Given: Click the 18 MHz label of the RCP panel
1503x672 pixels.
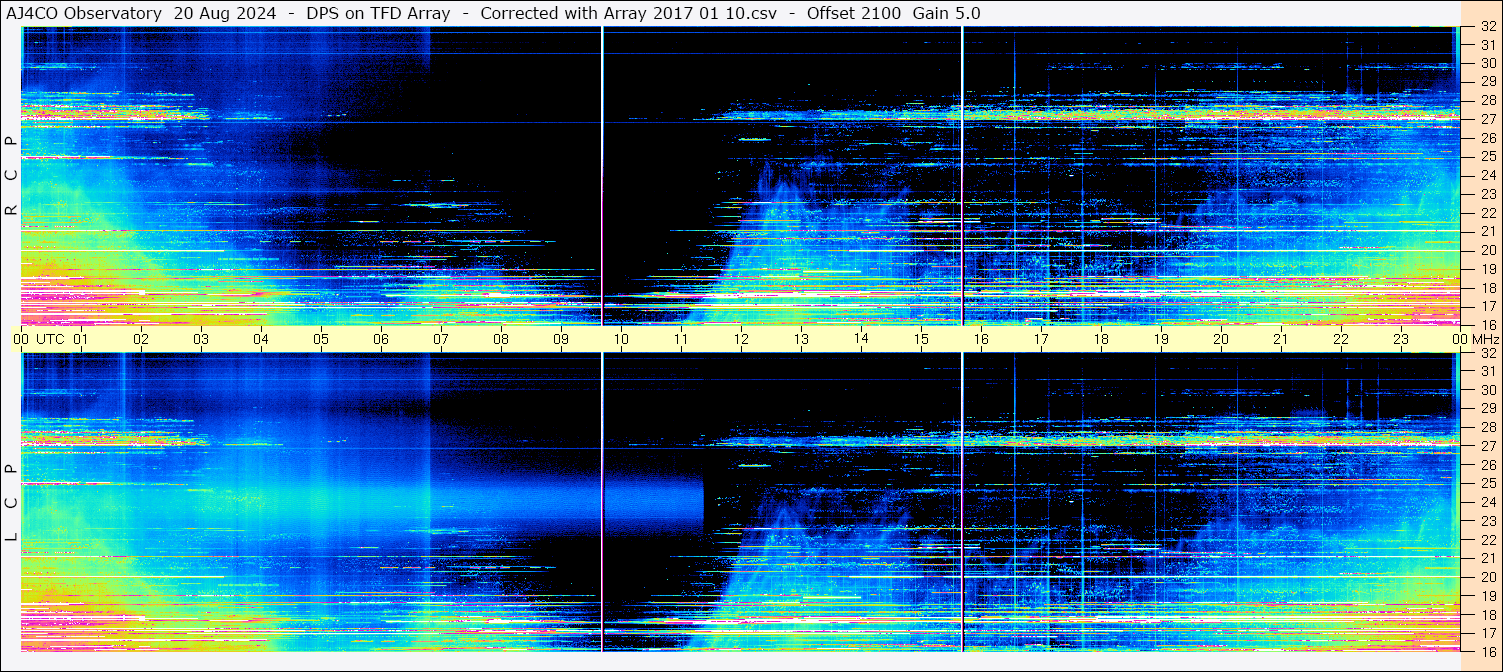Looking at the screenshot, I should pyautogui.click(x=1487, y=288).
